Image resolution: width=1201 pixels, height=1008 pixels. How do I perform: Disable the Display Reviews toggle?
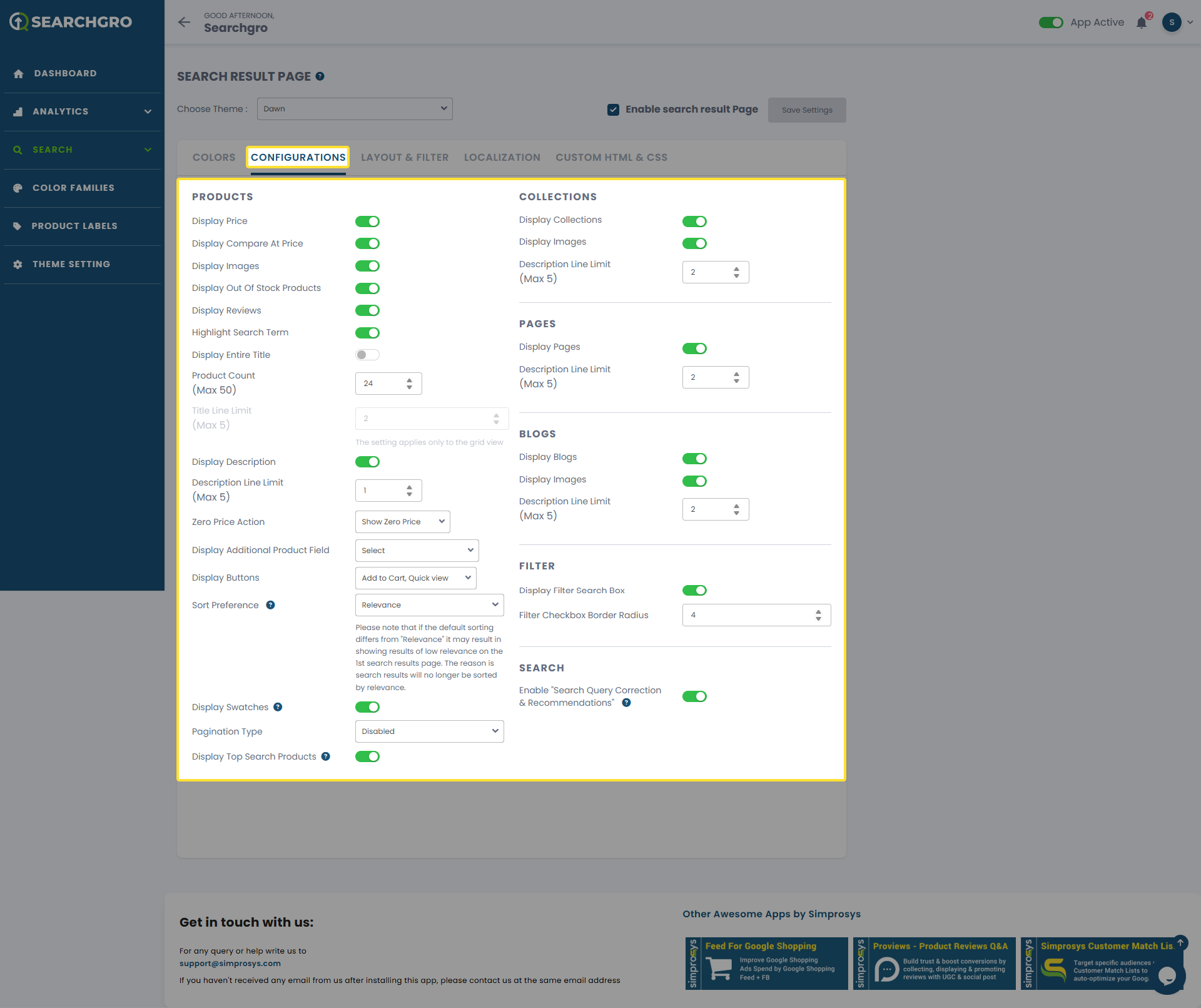[367, 310]
